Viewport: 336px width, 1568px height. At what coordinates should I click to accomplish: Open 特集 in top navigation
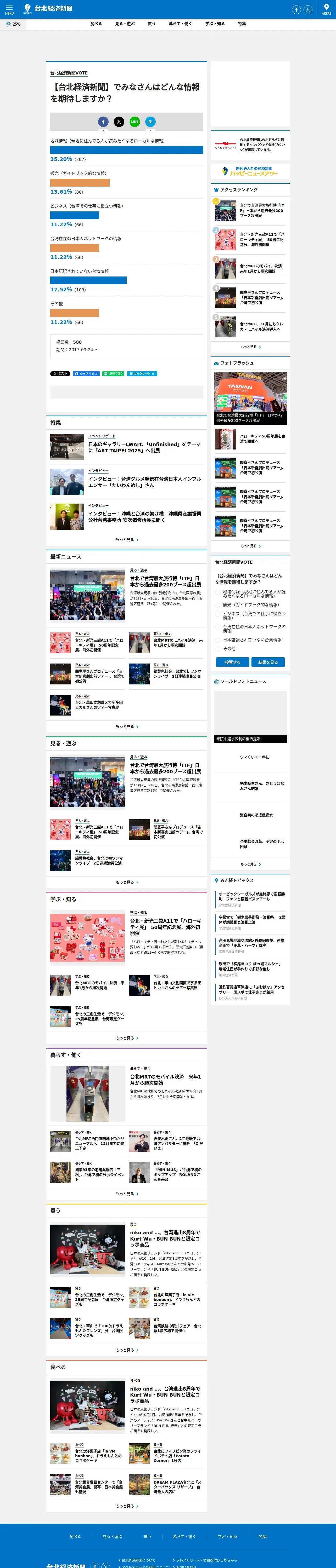242,24
